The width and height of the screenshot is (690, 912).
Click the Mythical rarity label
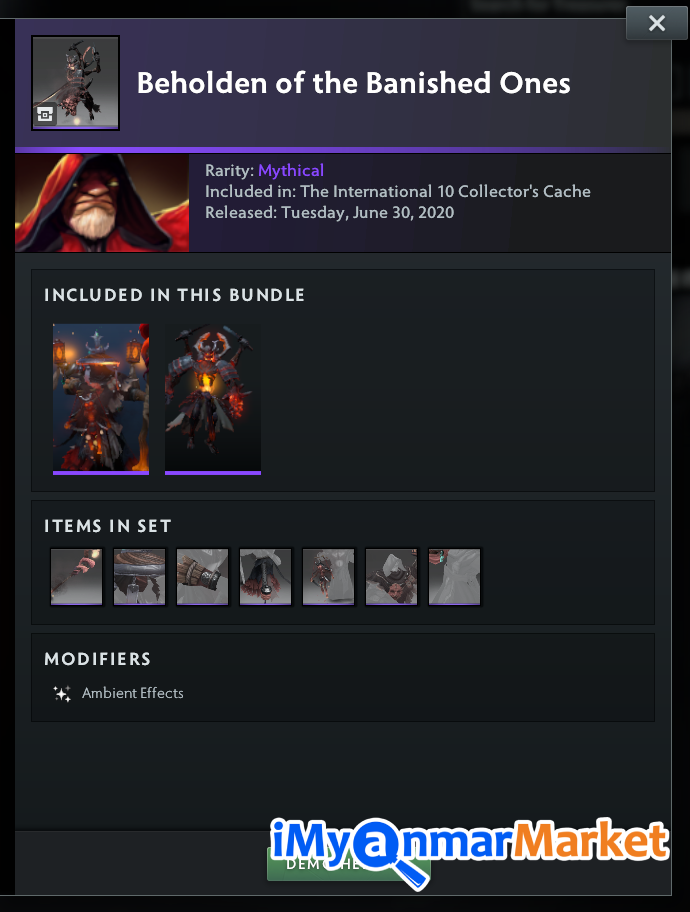[291, 170]
